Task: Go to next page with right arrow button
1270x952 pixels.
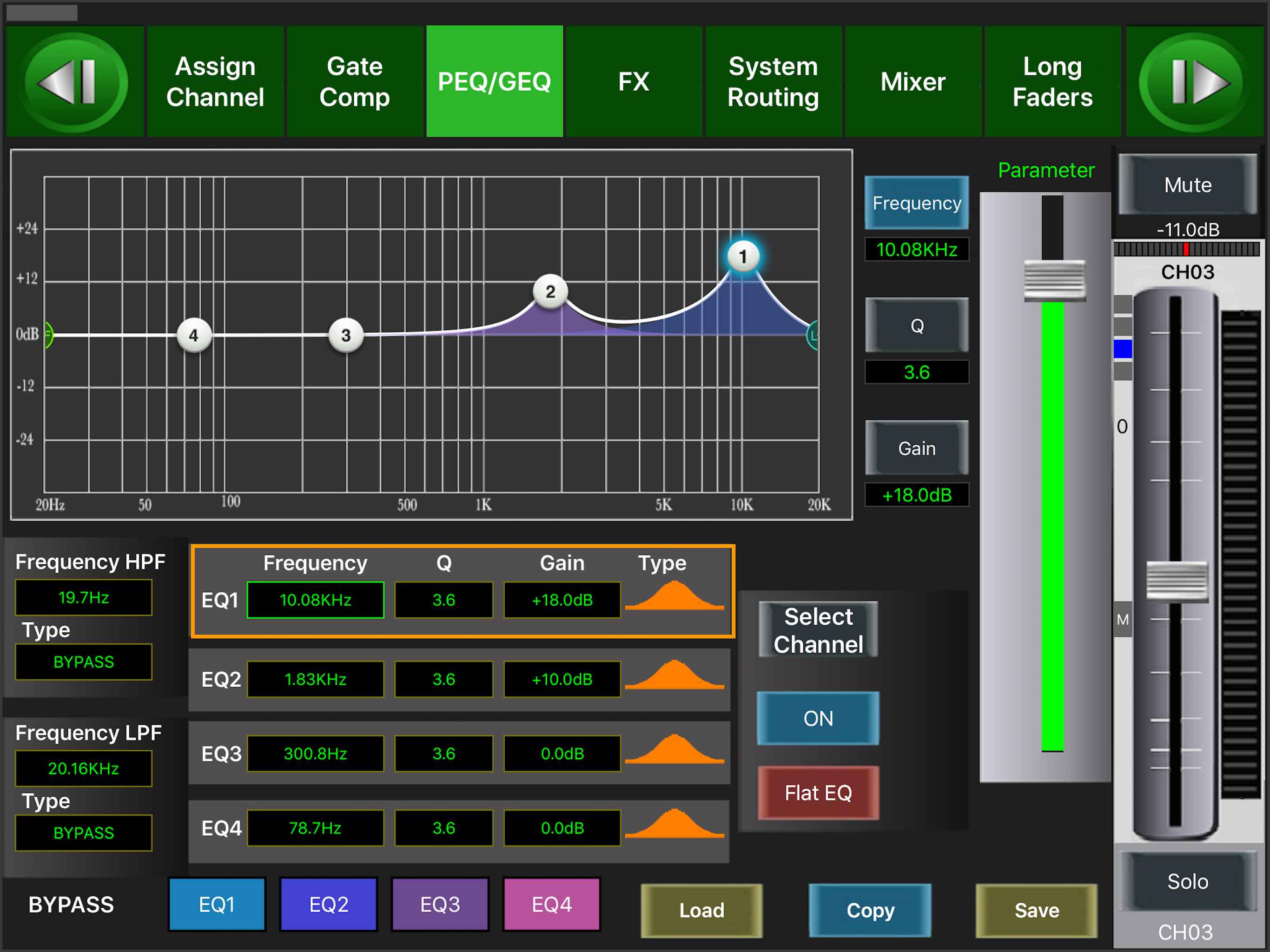Action: [x=1195, y=81]
